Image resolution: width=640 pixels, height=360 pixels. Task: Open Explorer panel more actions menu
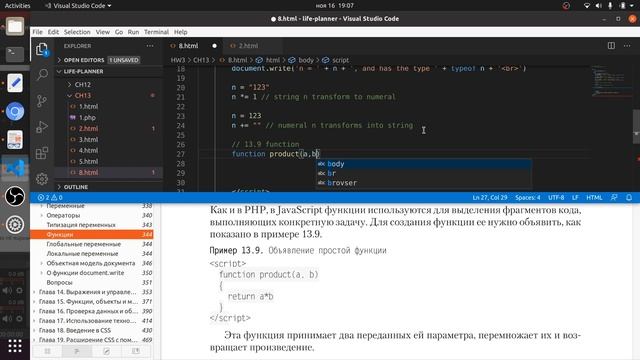150,46
